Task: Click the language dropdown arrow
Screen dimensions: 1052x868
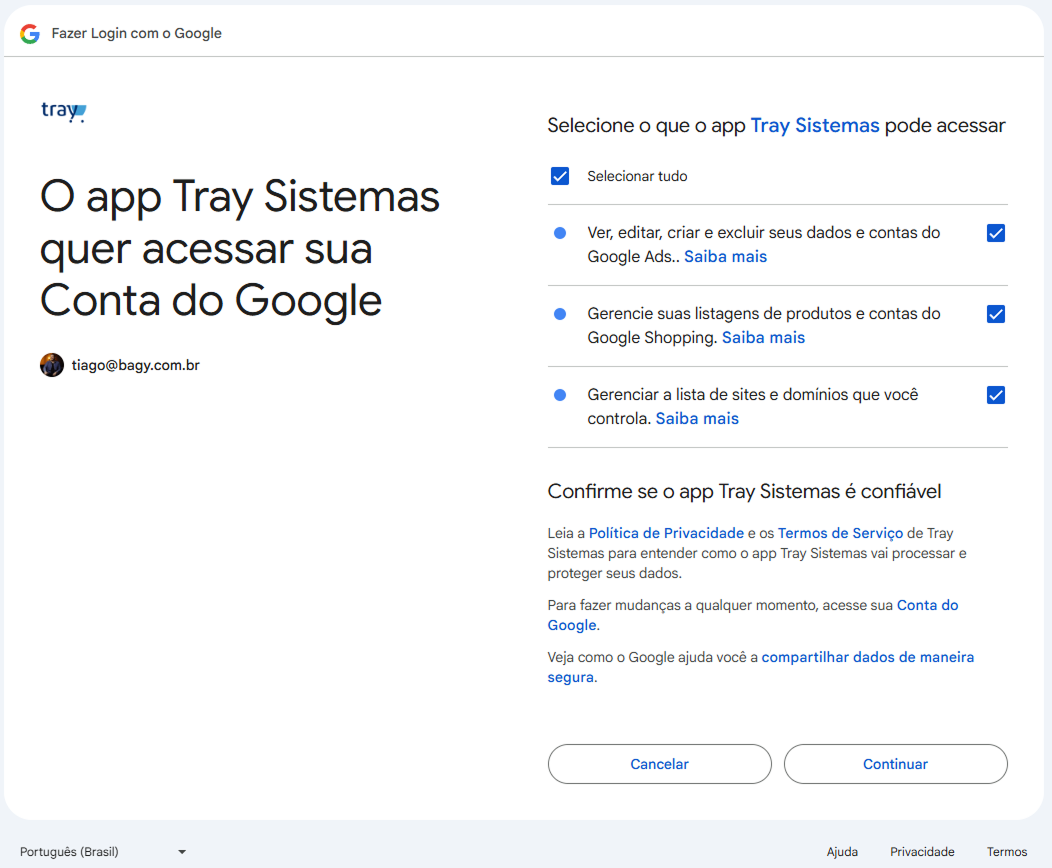Action: tap(182, 852)
